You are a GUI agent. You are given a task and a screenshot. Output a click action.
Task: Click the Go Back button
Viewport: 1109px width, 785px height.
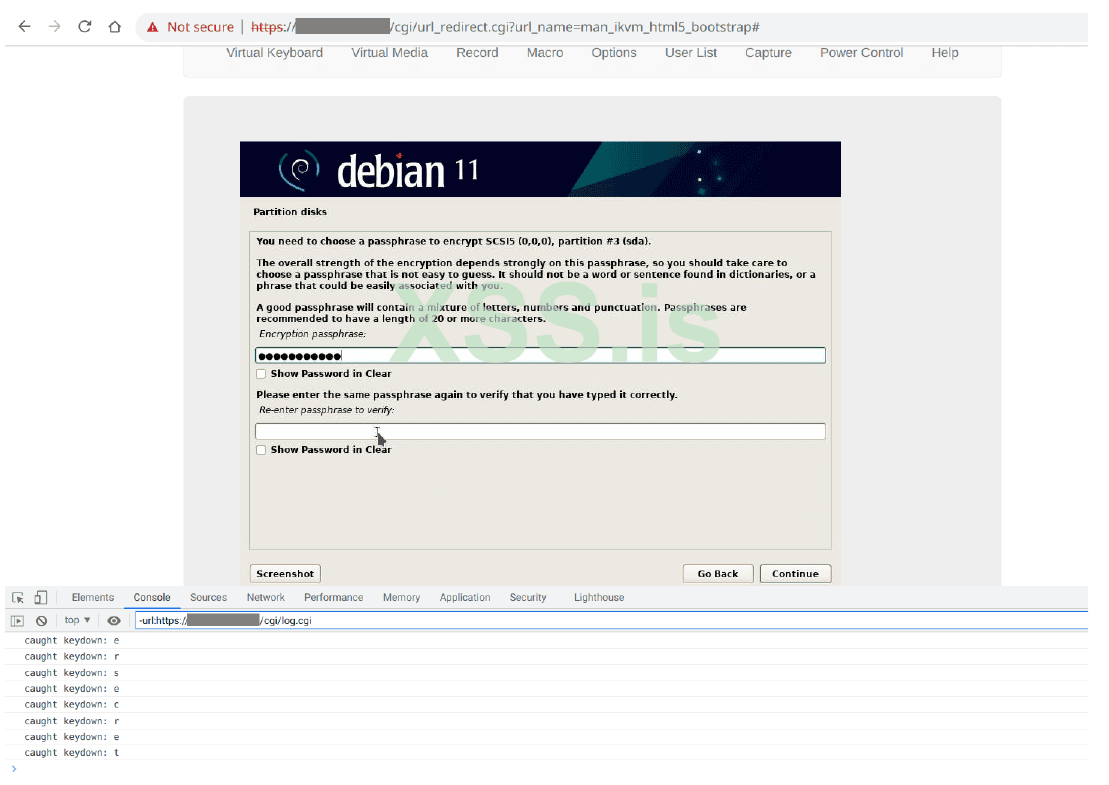[x=718, y=574]
